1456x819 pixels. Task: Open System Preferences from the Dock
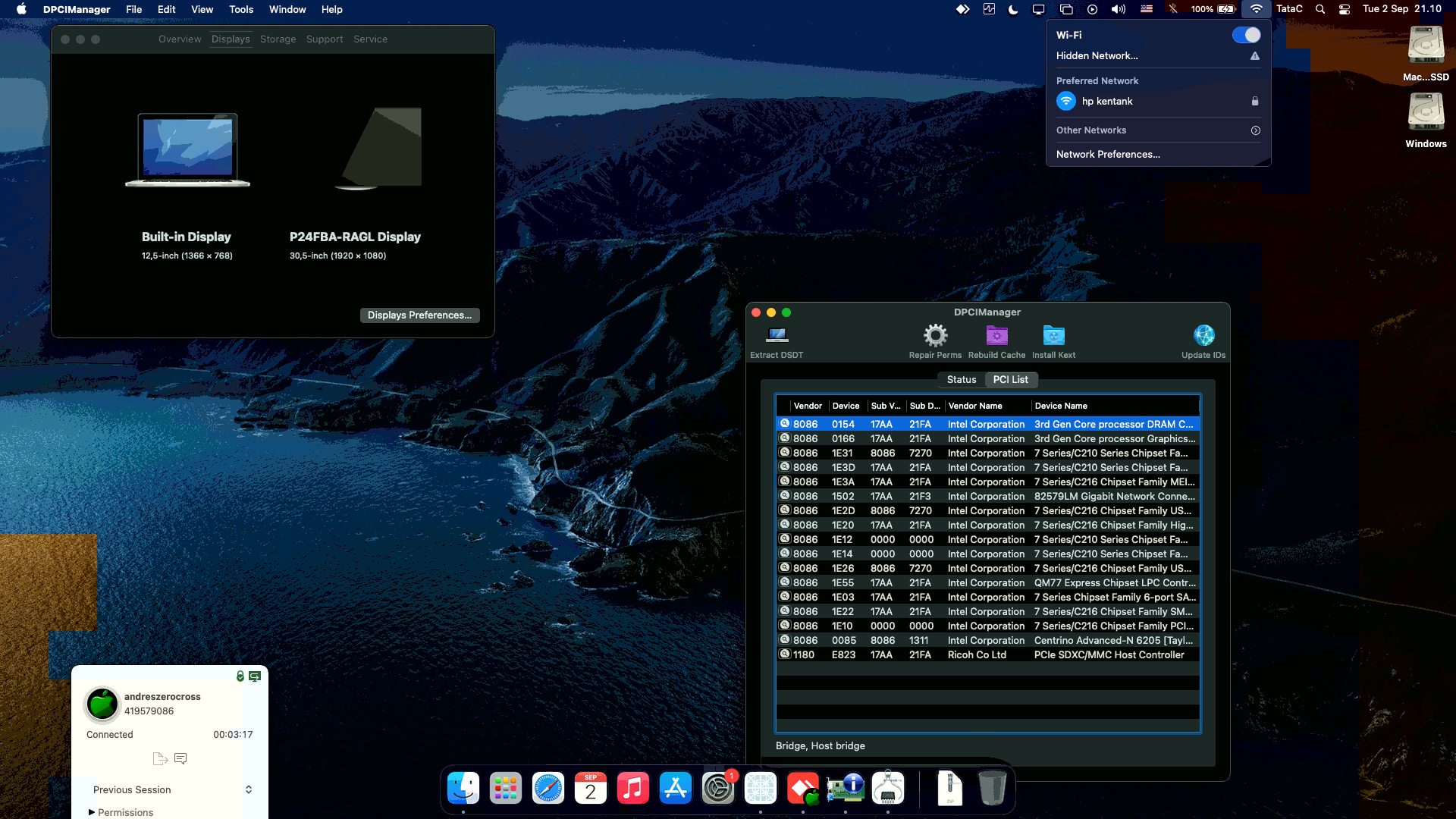click(717, 789)
